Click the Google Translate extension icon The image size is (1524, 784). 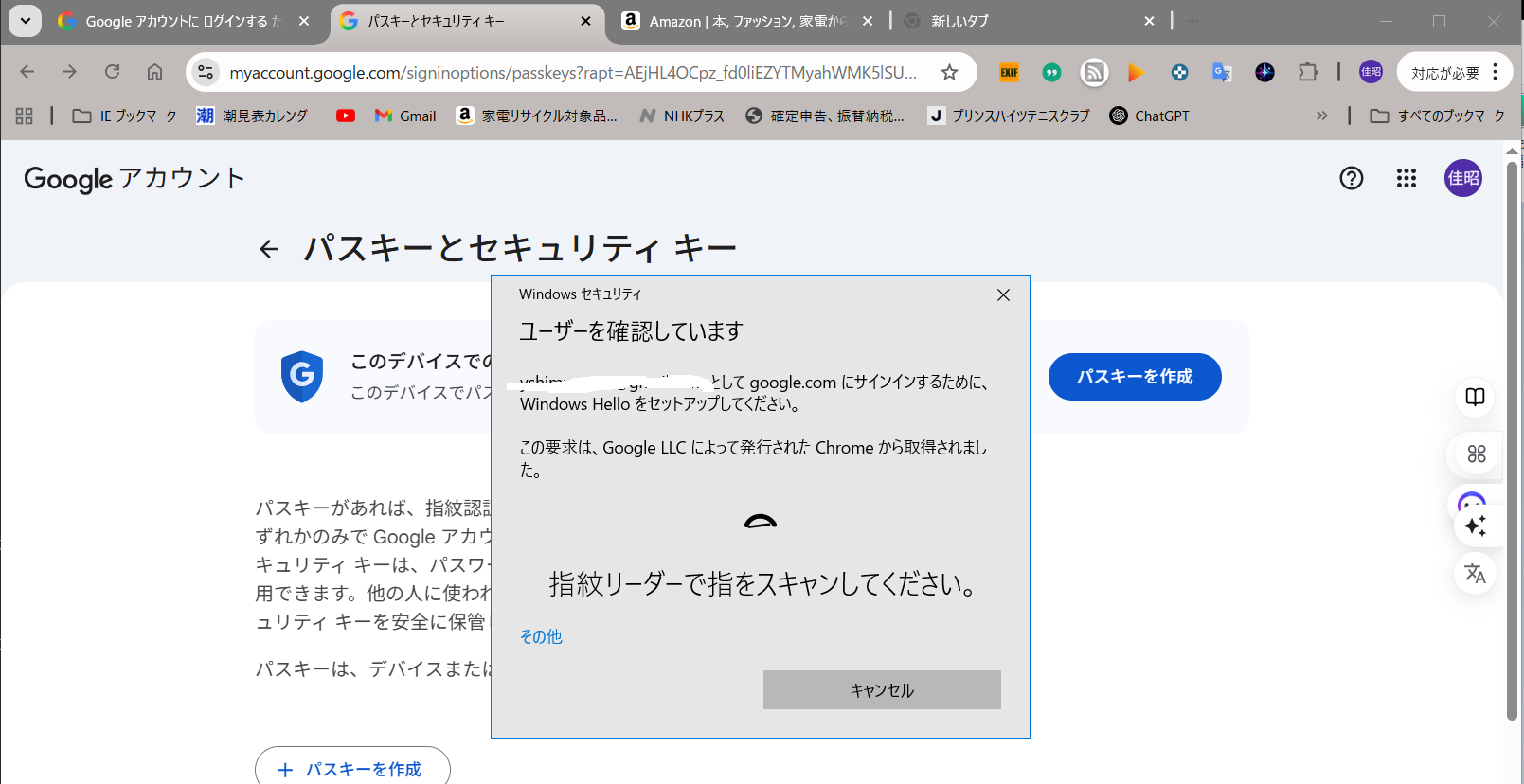pos(1222,72)
